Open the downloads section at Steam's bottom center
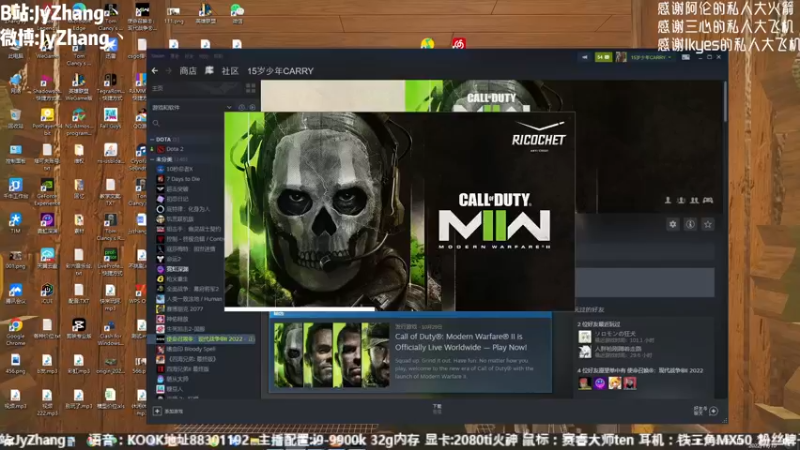 click(x=437, y=408)
